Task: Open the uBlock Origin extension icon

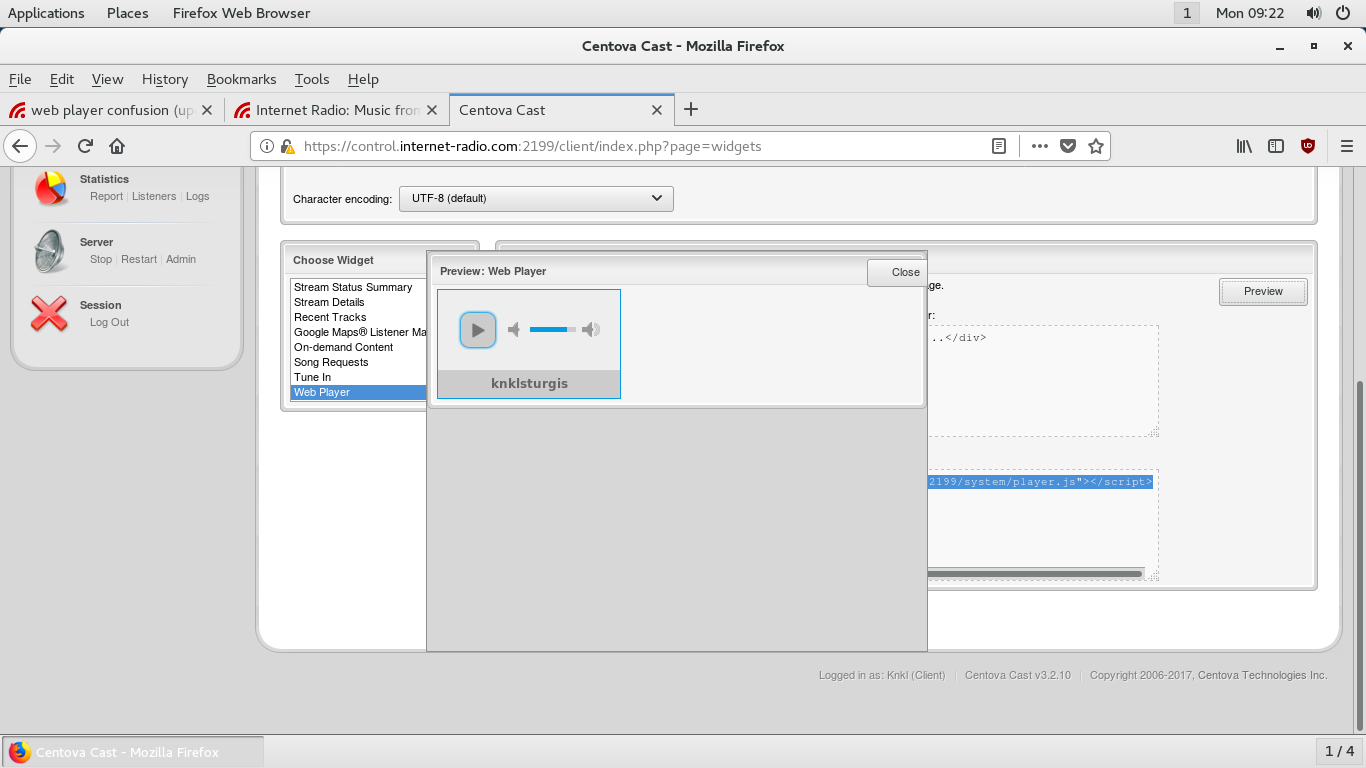Action: 1307,146
